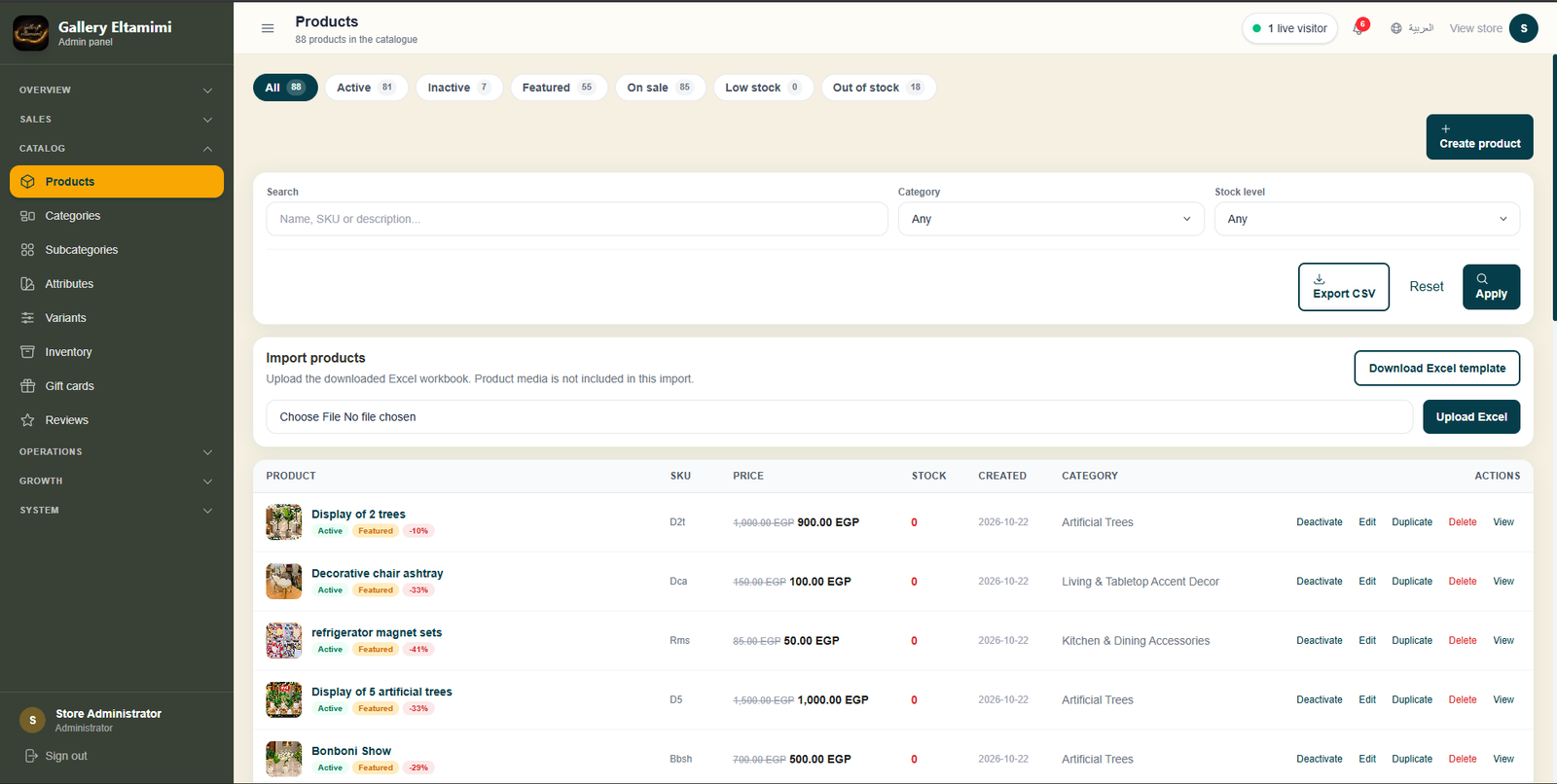Screen dimensions: 1557x784
Task: Delete the Display of 5 artificial trees
Action: click(1463, 700)
